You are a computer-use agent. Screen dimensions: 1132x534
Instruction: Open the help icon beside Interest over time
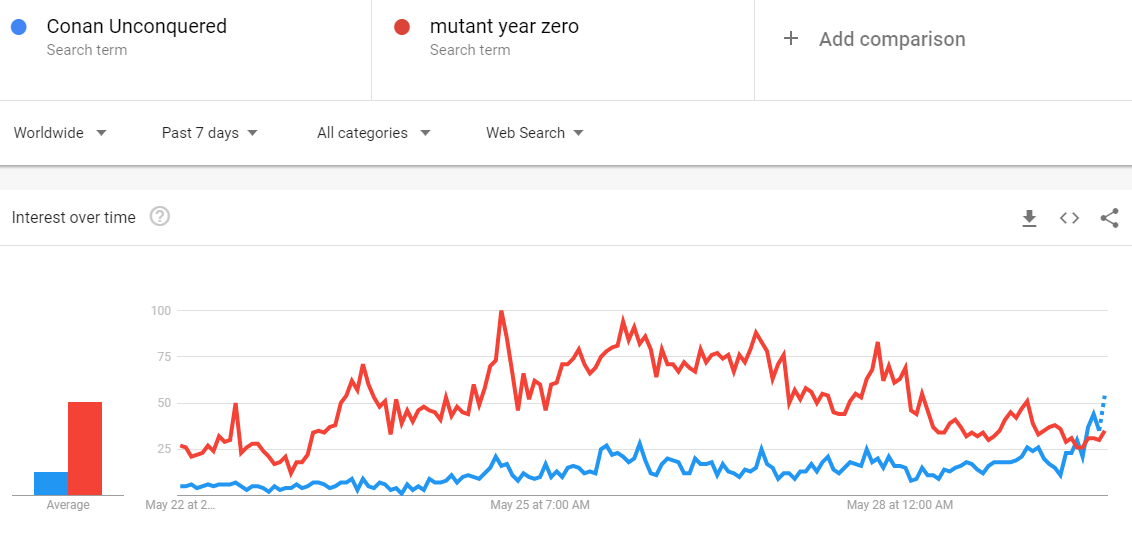click(x=160, y=216)
